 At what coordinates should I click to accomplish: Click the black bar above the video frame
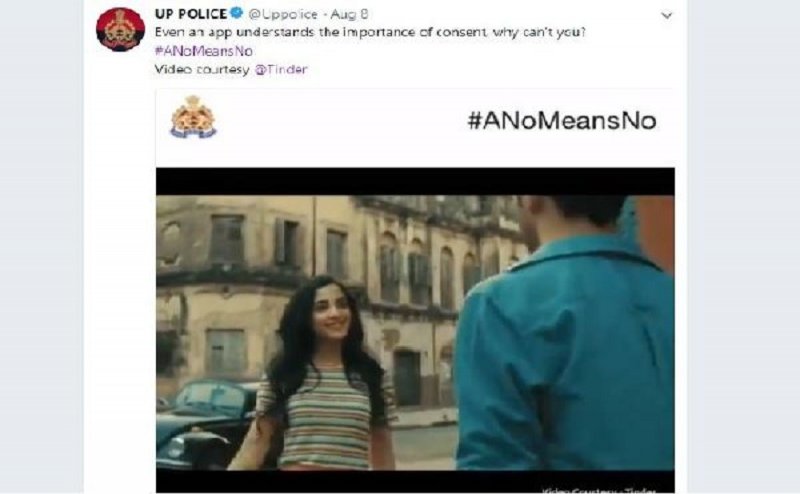(x=415, y=182)
